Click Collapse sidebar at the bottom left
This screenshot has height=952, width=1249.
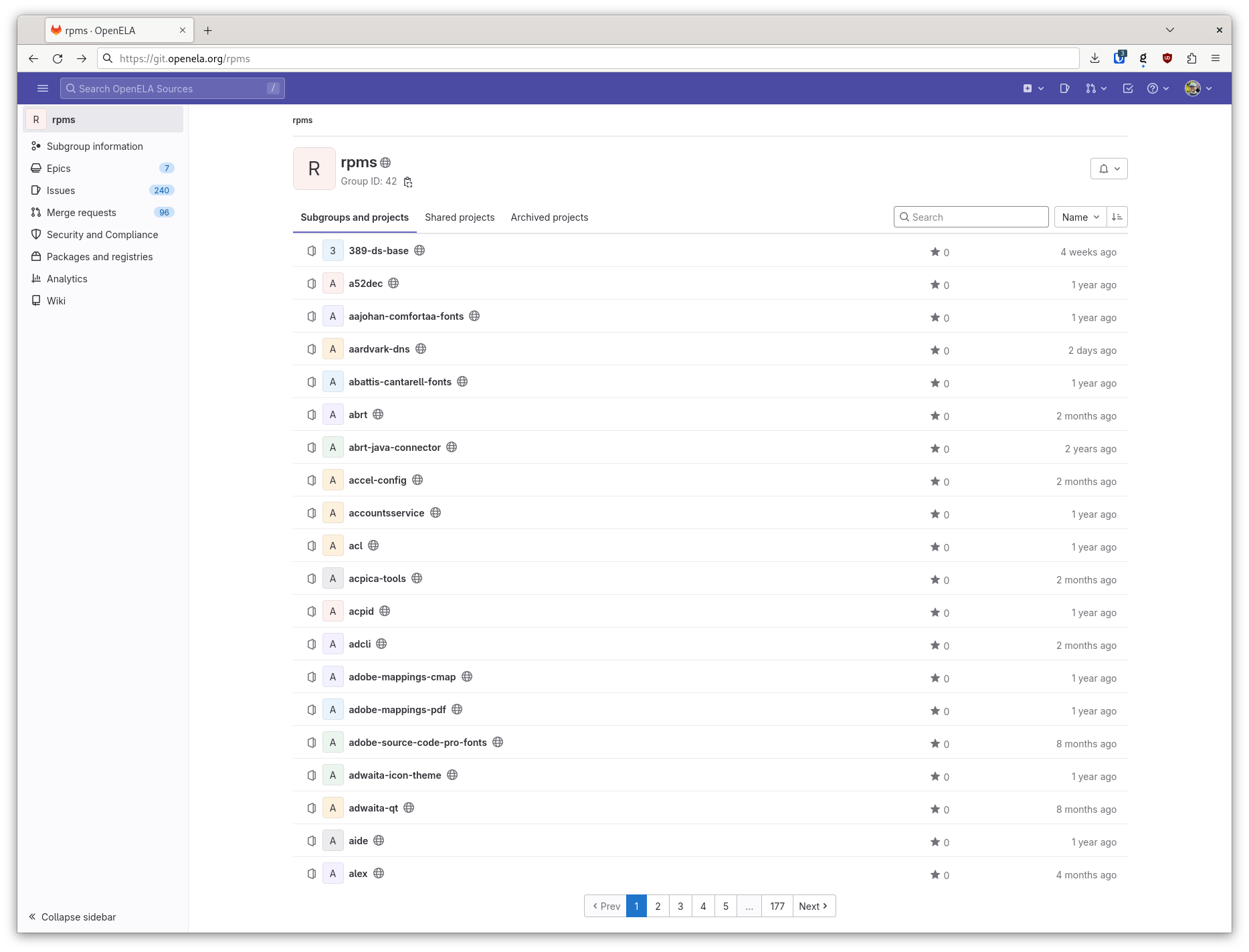point(72,917)
